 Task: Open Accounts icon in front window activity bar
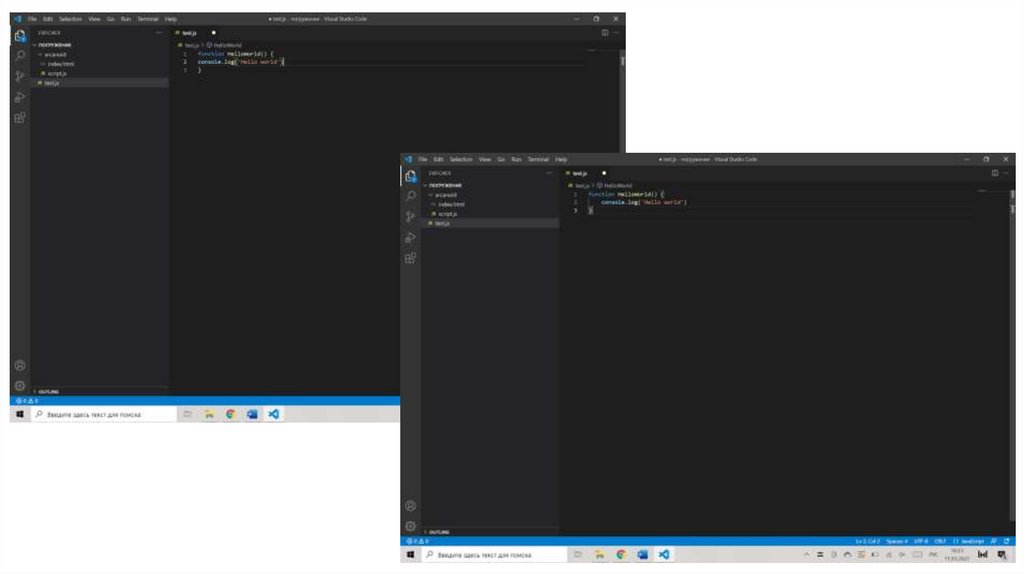click(x=410, y=506)
